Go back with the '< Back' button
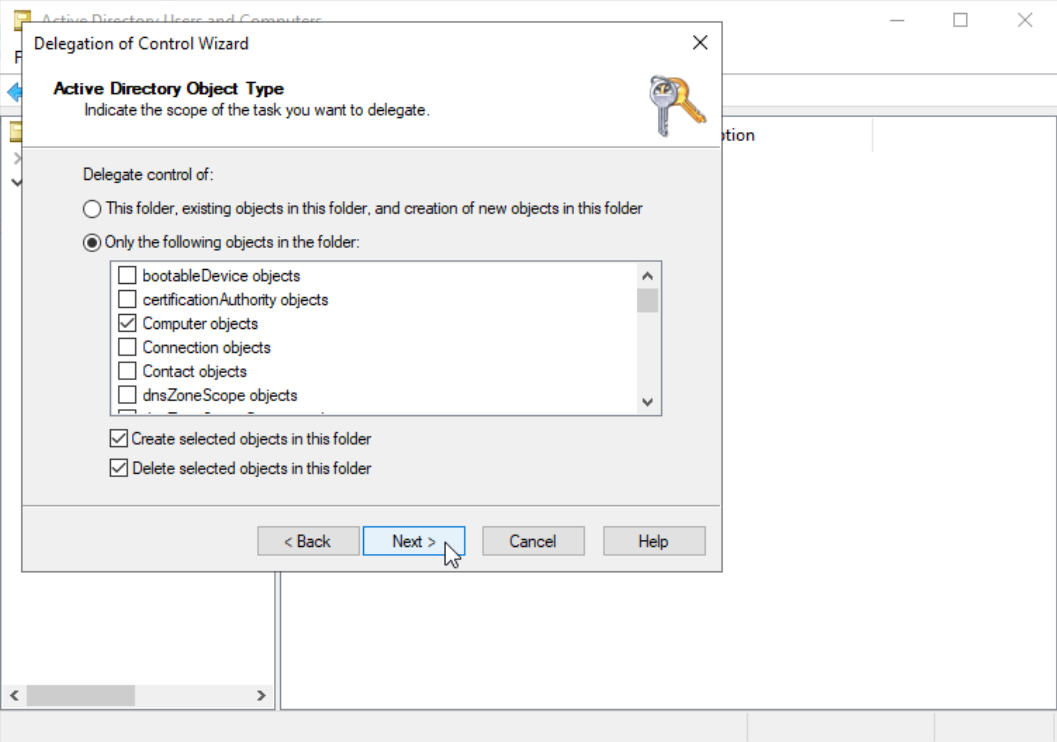Screen dimensions: 1057x742 [308, 541]
